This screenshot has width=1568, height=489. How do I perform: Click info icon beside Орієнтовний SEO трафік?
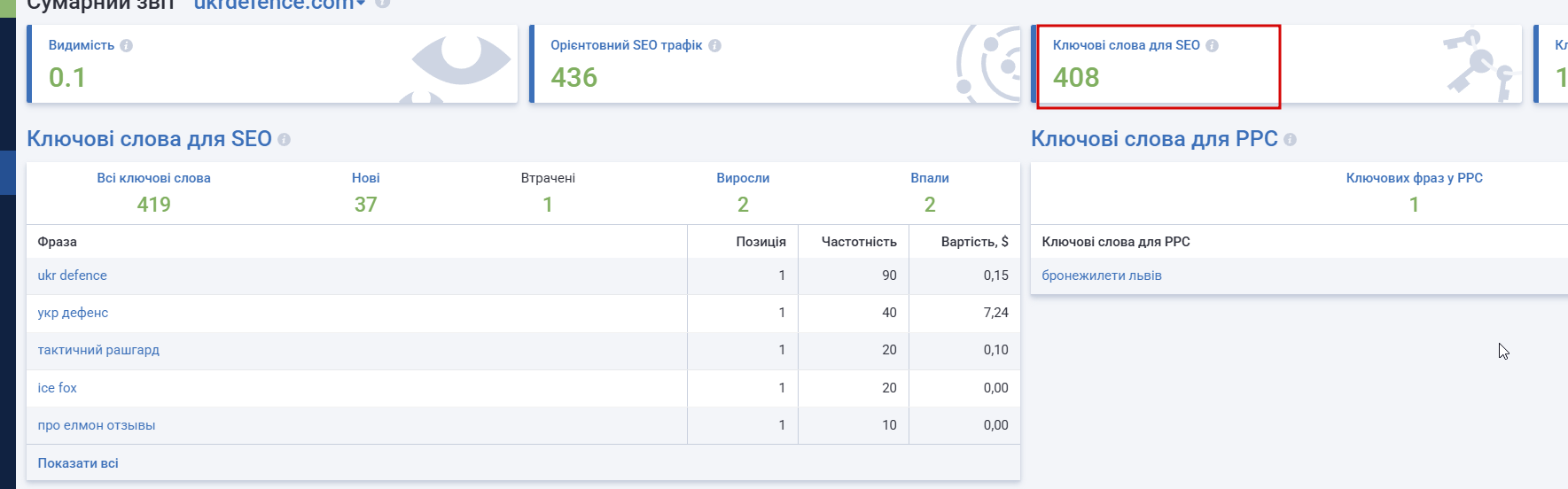click(x=715, y=46)
